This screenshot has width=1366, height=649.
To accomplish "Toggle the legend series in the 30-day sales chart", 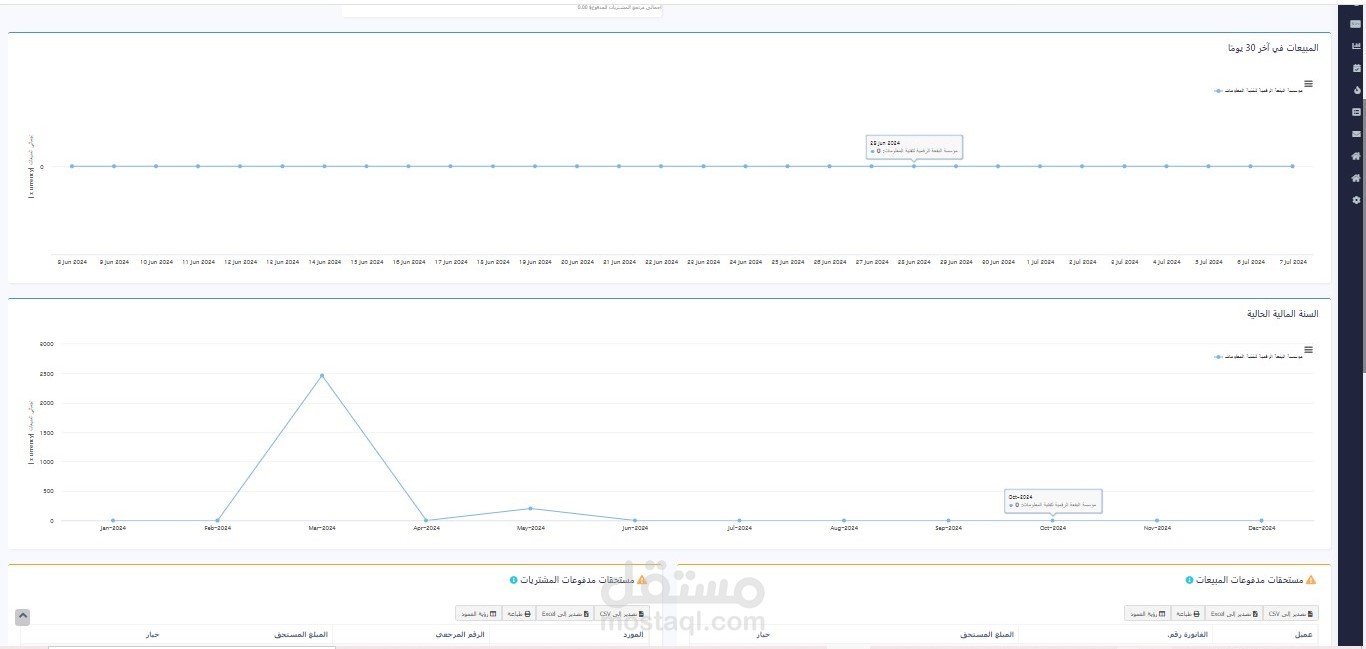I will [1258, 91].
